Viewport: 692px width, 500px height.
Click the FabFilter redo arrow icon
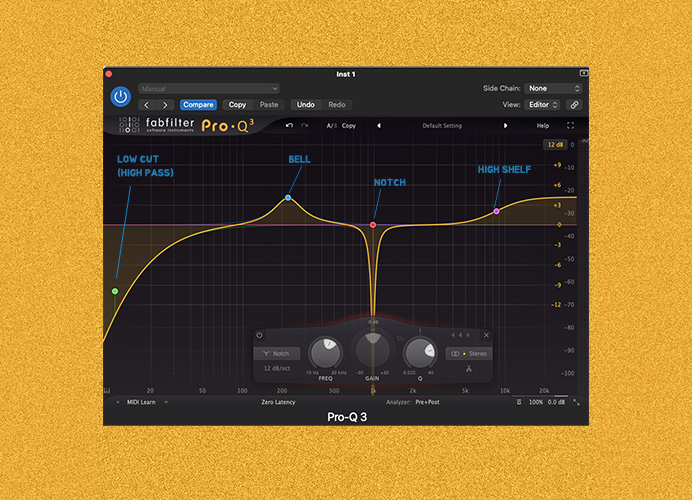click(x=305, y=126)
